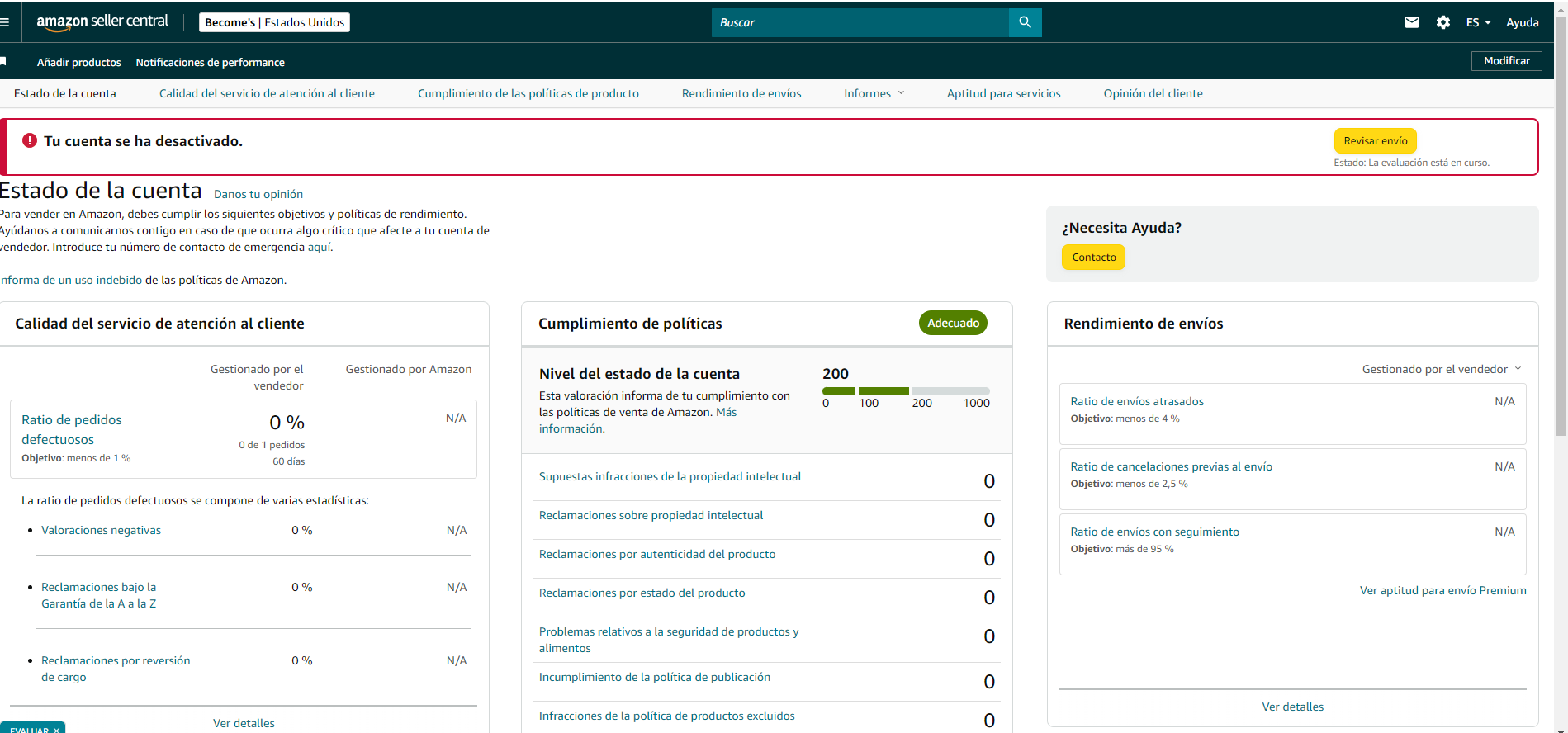The image size is (1568, 733).
Task: Expand the ES language dropdown
Action: [x=1478, y=22]
